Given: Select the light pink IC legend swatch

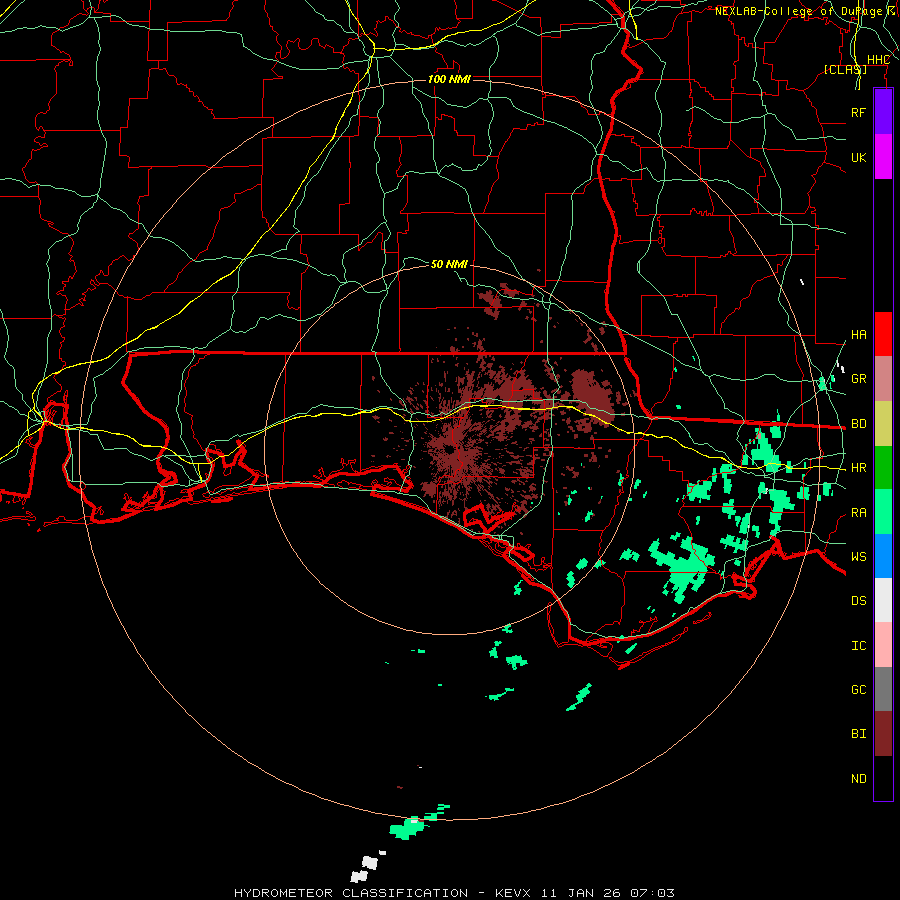Looking at the screenshot, I should point(883,645).
